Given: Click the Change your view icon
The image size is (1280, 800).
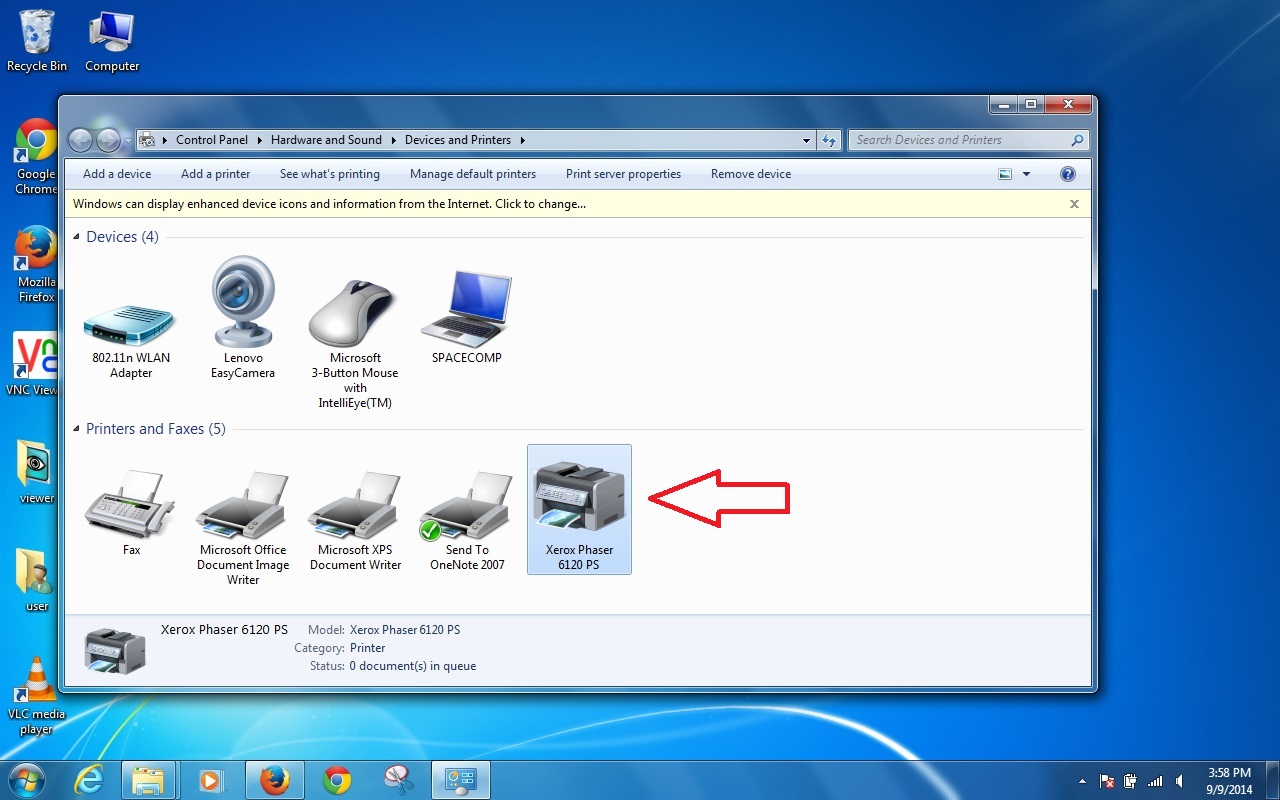Looking at the screenshot, I should [1005, 174].
